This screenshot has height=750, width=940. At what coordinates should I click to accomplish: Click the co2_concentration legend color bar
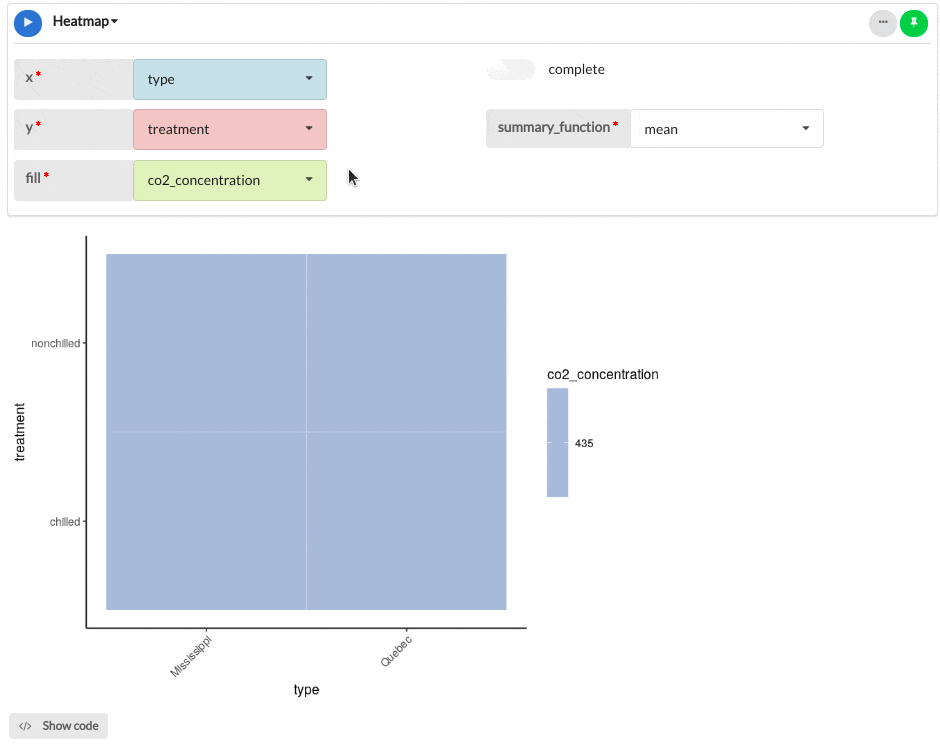pyautogui.click(x=557, y=443)
